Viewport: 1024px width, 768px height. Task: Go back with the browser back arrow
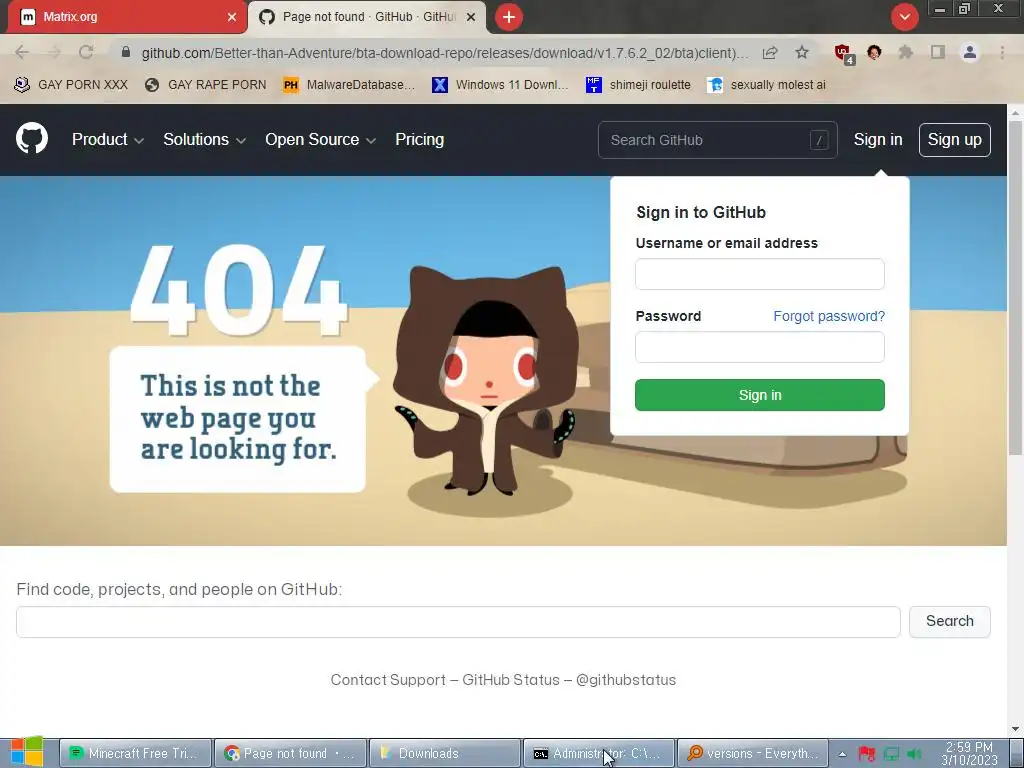tap(22, 52)
